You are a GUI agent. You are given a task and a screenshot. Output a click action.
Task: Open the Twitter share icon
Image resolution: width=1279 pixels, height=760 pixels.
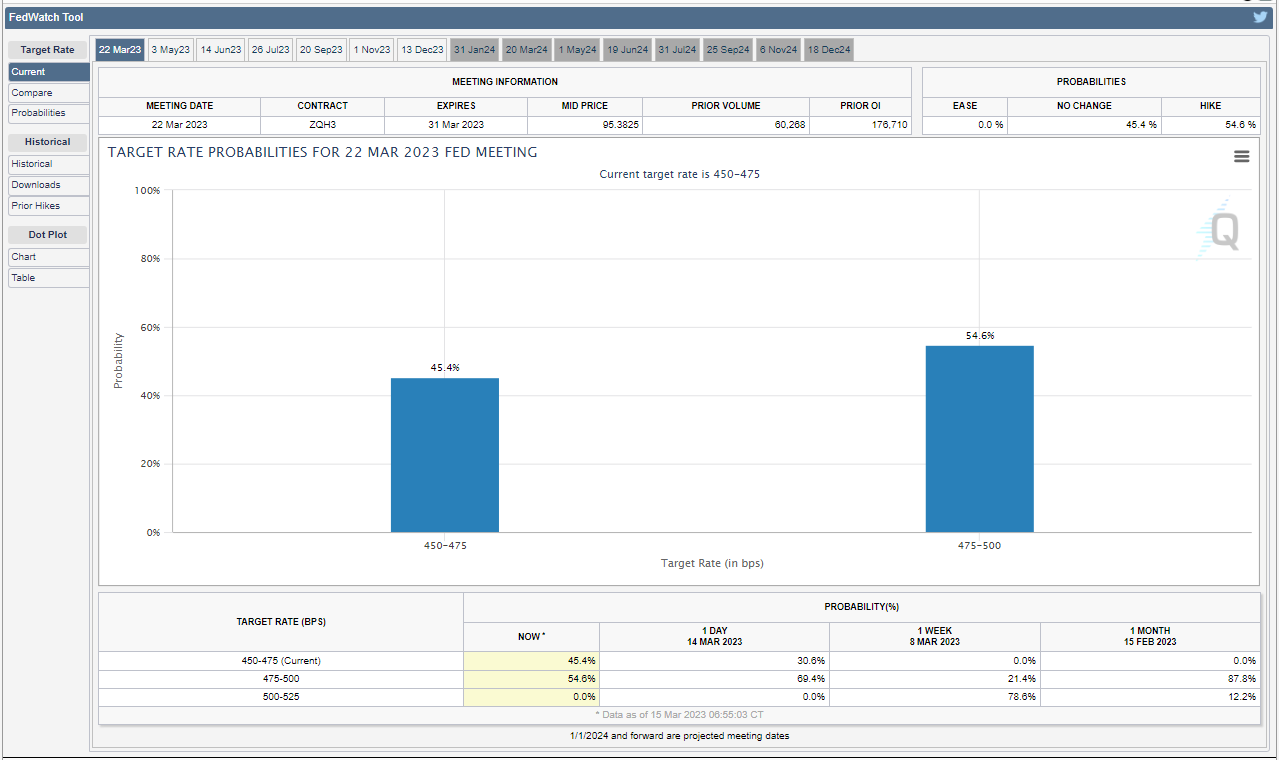click(1260, 17)
